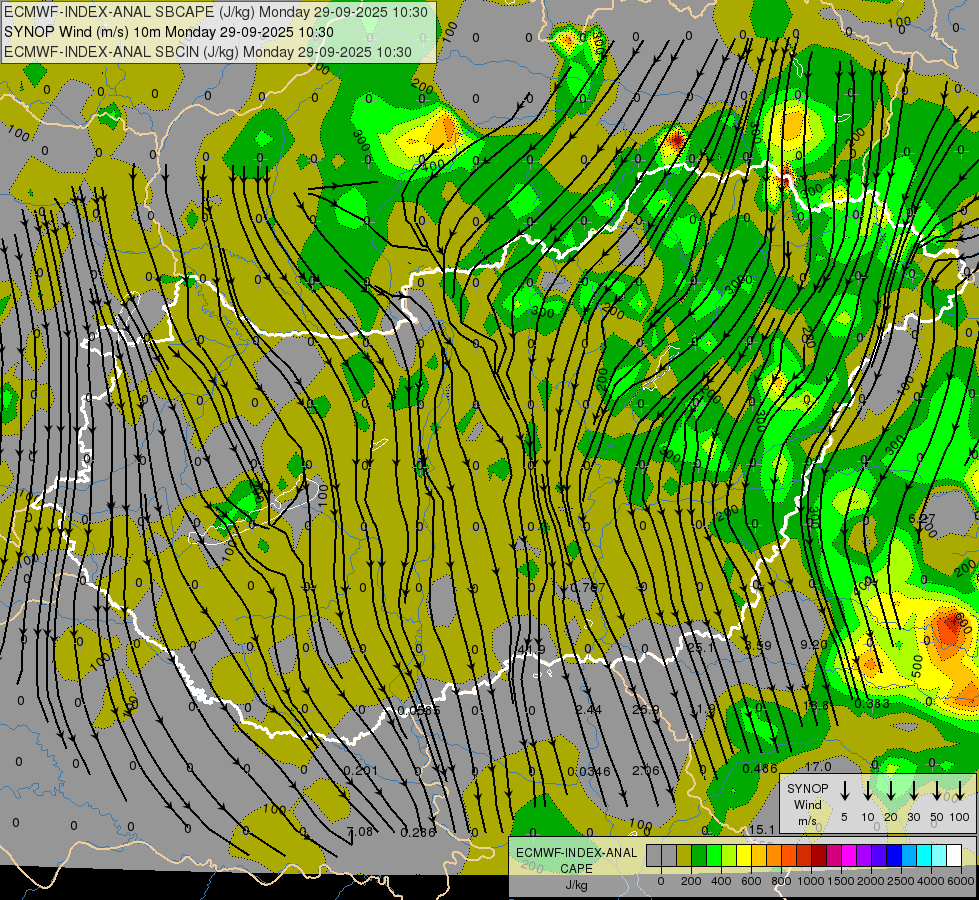Click the J/kg unit label in legend
The width and height of the screenshot is (979, 900).
[576, 885]
